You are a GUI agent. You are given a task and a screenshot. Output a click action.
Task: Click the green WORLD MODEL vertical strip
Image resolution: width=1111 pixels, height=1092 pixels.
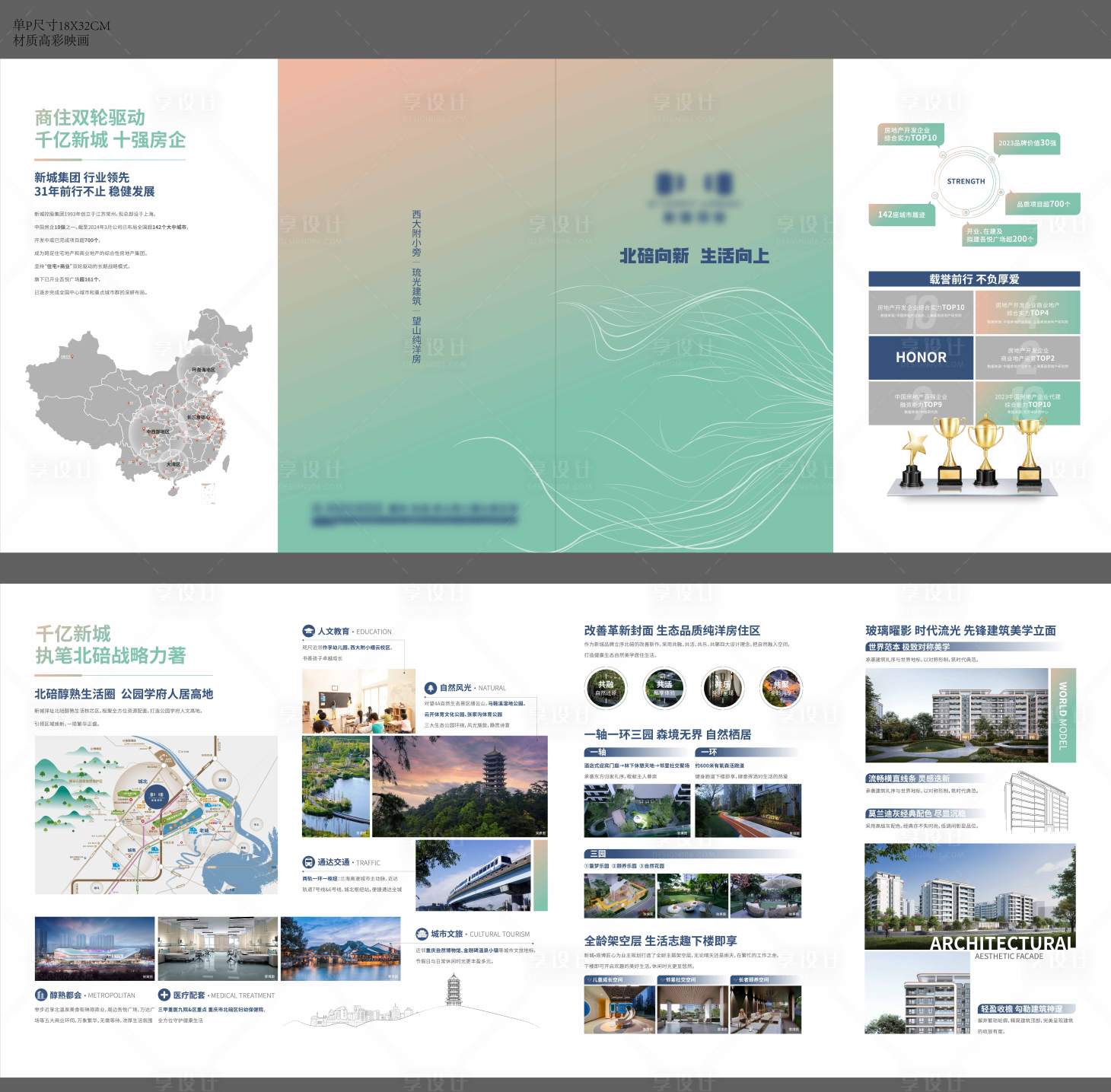[1063, 715]
